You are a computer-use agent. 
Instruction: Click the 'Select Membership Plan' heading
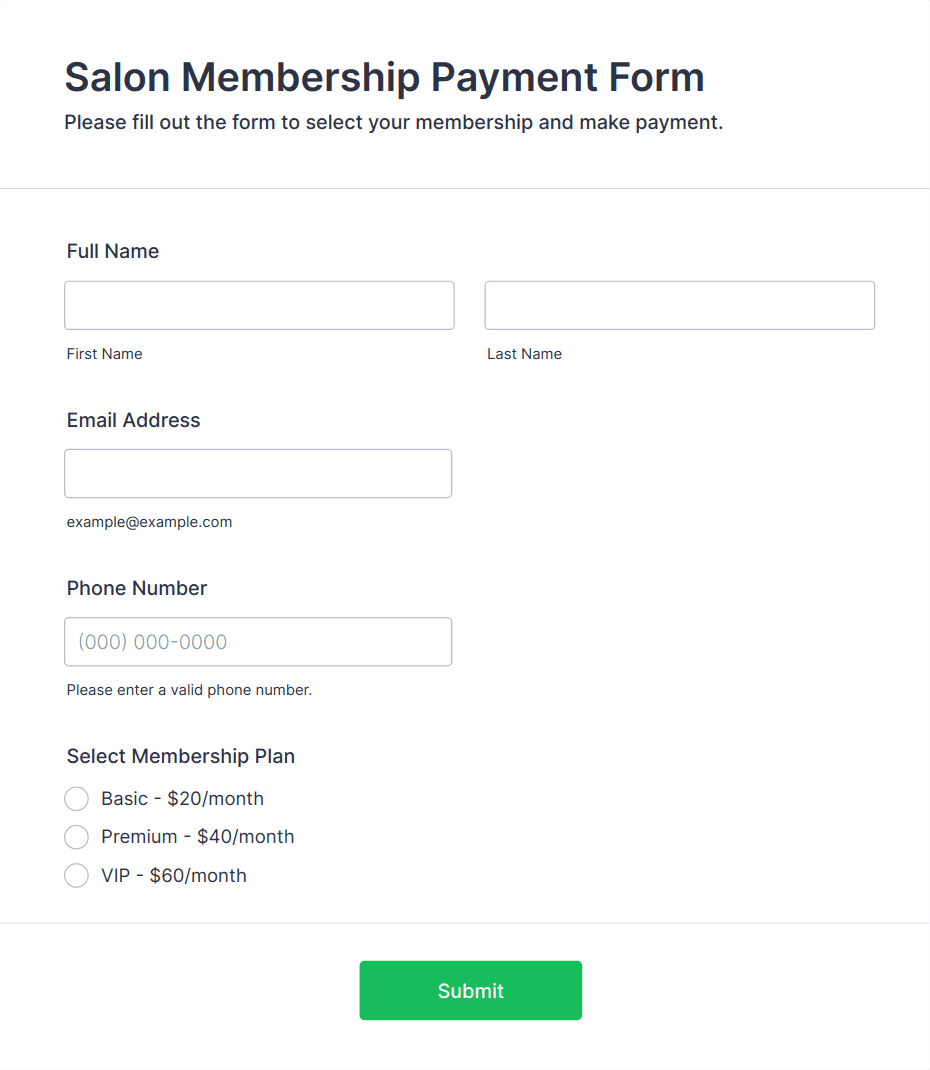coord(181,756)
